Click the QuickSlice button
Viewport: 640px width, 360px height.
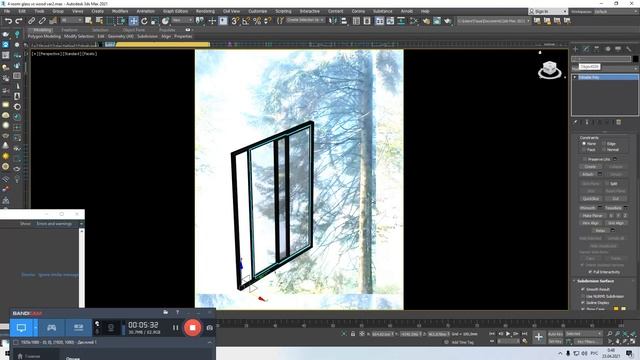pos(591,199)
